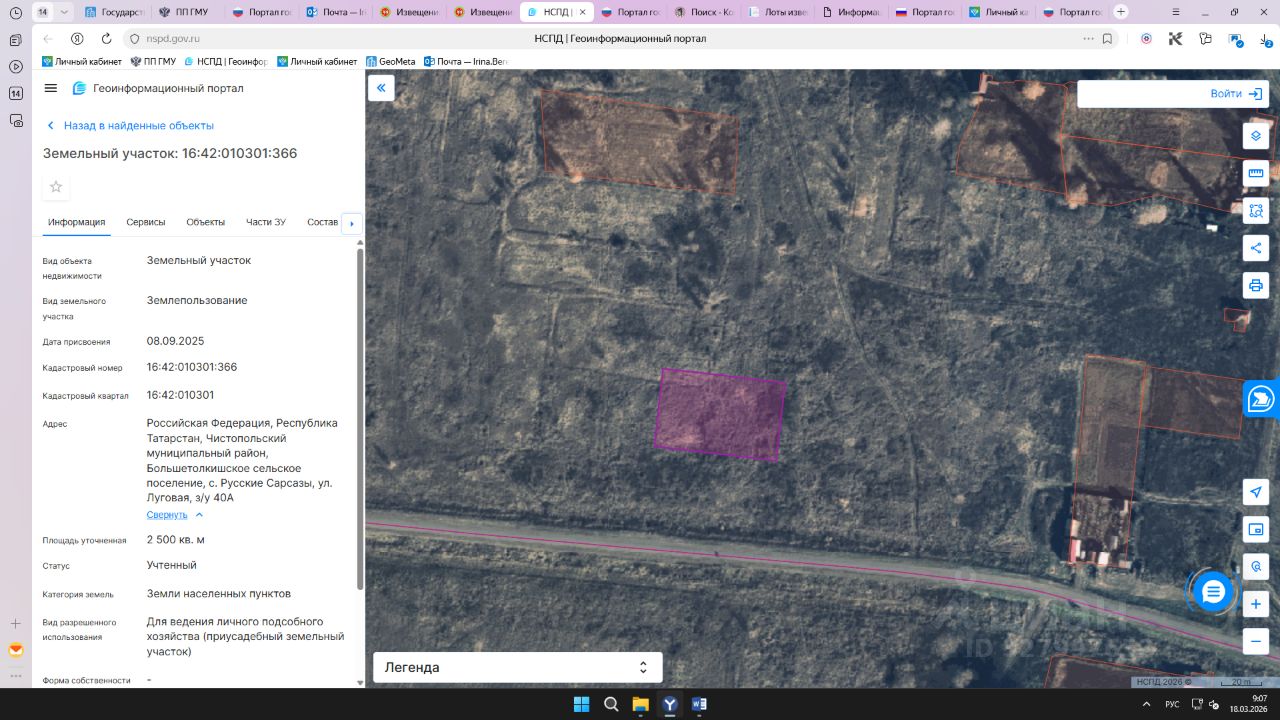Screen dimensions: 1280x720
Task: Open the map layers panel
Action: tap(1256, 136)
